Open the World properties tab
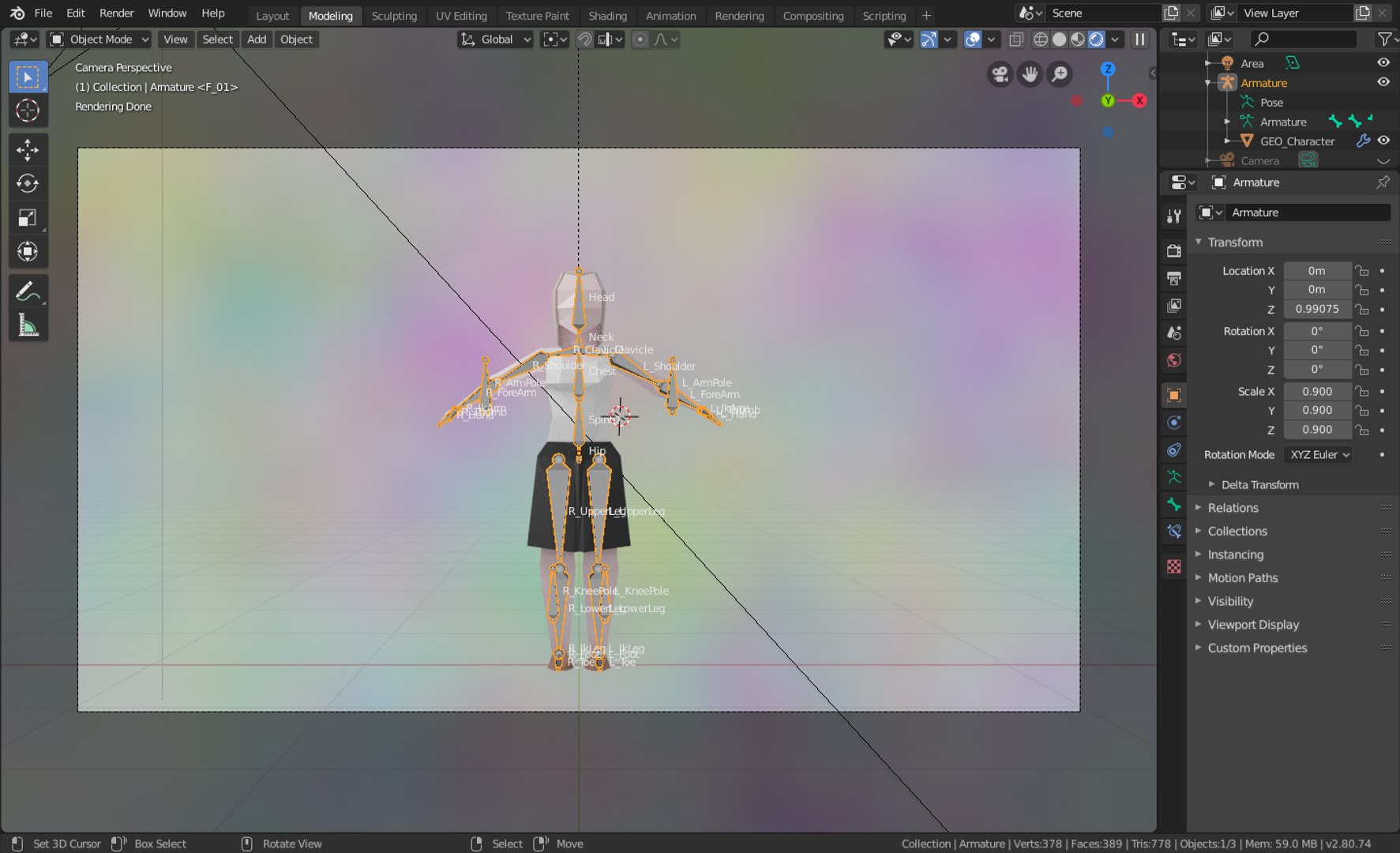 point(1174,360)
